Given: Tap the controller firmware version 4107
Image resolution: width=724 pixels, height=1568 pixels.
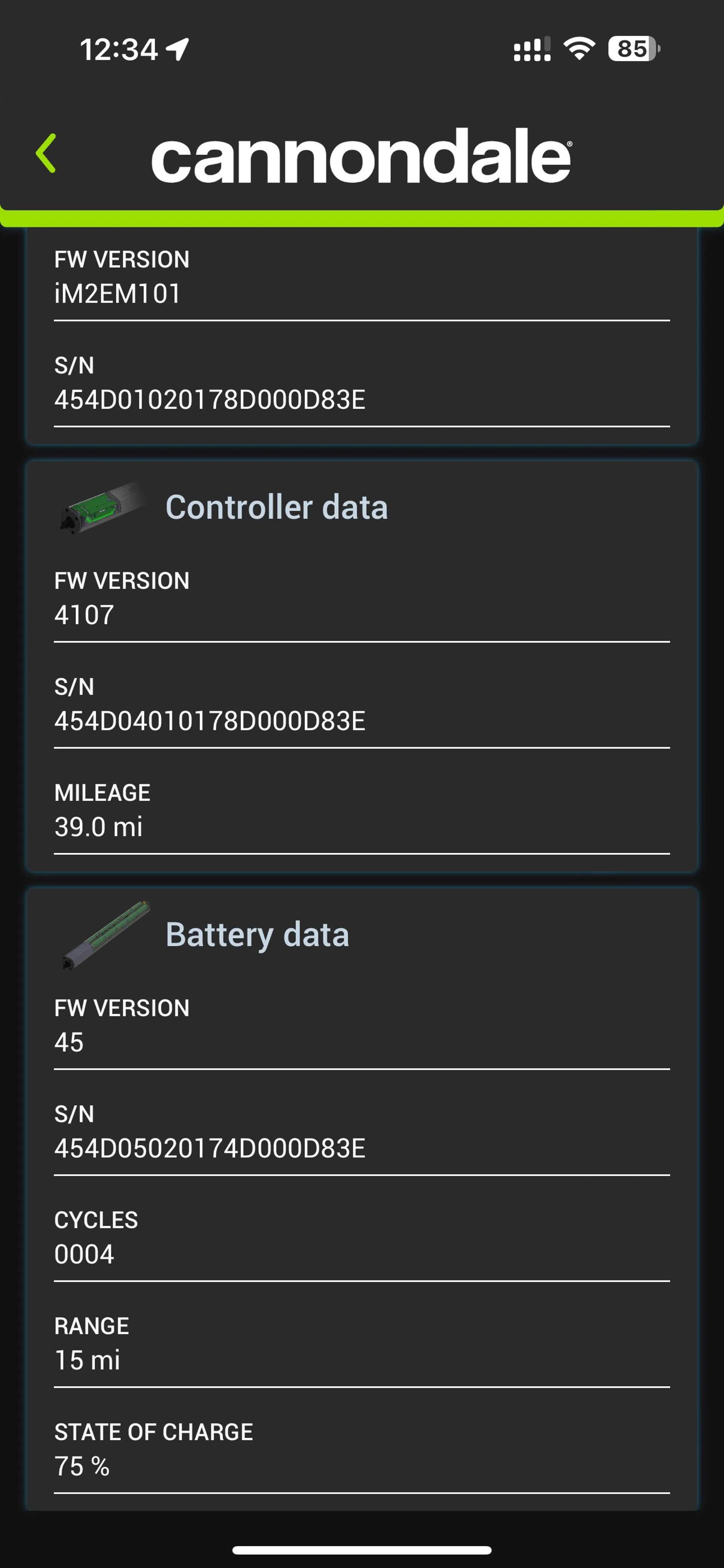Looking at the screenshot, I should pos(84,615).
